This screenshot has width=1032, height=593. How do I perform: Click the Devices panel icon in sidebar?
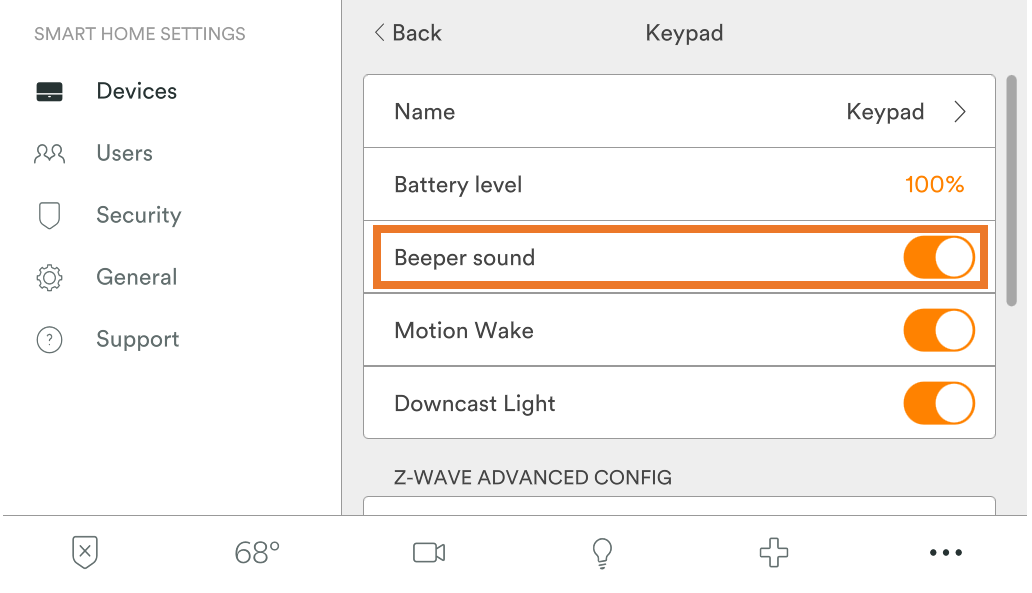pos(49,92)
